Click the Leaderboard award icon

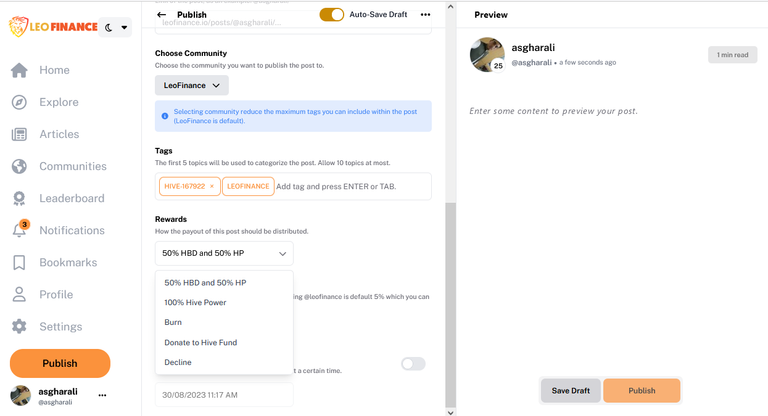tap(19, 198)
